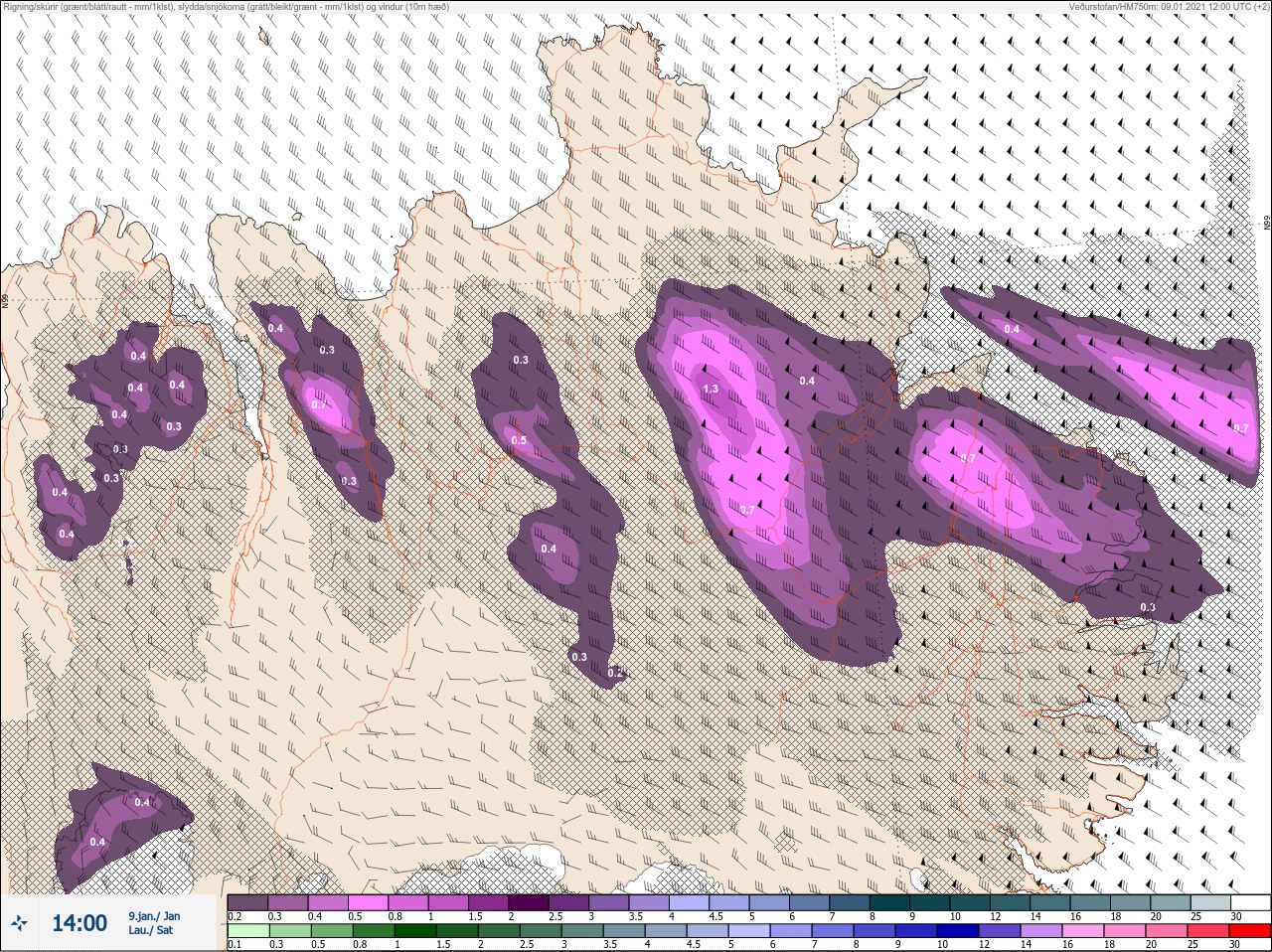Click the Veðurstofan logo icon beside the time
1272x952 pixels.
(x=20, y=923)
